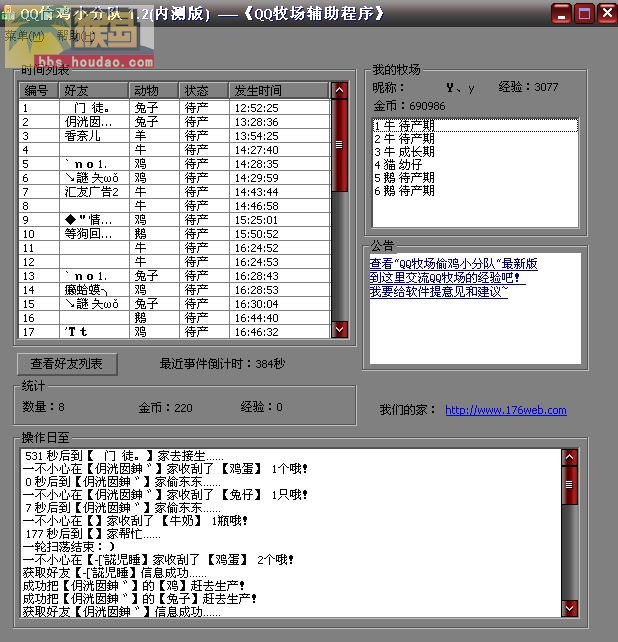Select ranch item 6 鹅 待产期

point(475,191)
